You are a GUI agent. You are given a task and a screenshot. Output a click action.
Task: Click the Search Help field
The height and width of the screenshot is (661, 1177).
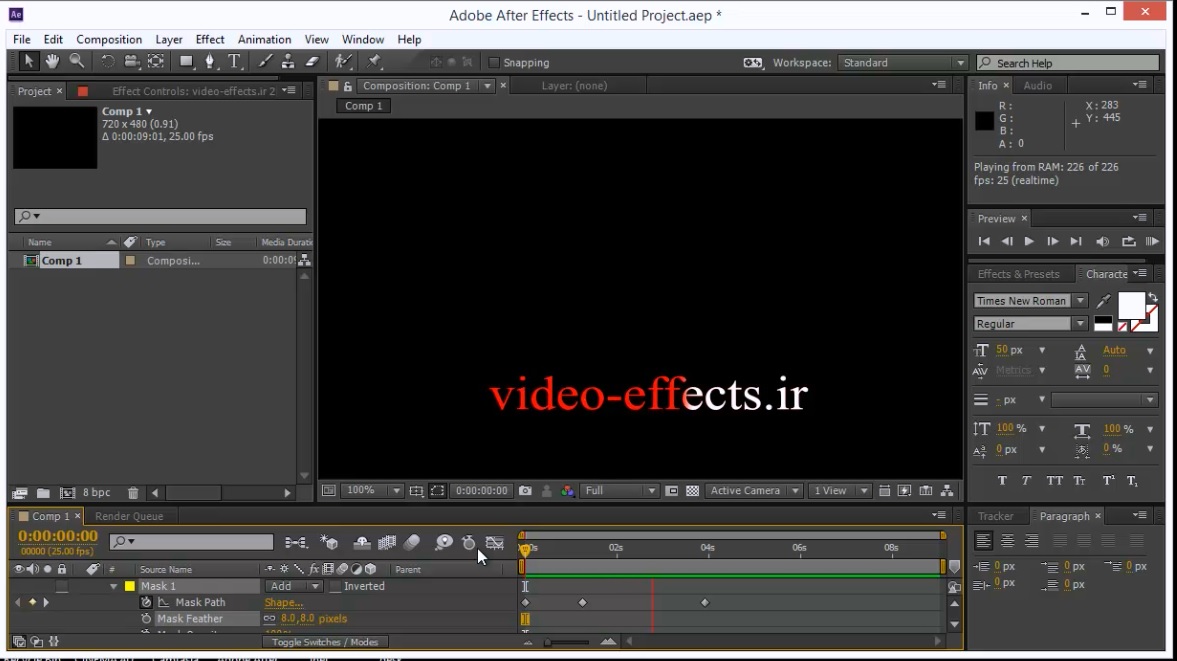[1068, 63]
